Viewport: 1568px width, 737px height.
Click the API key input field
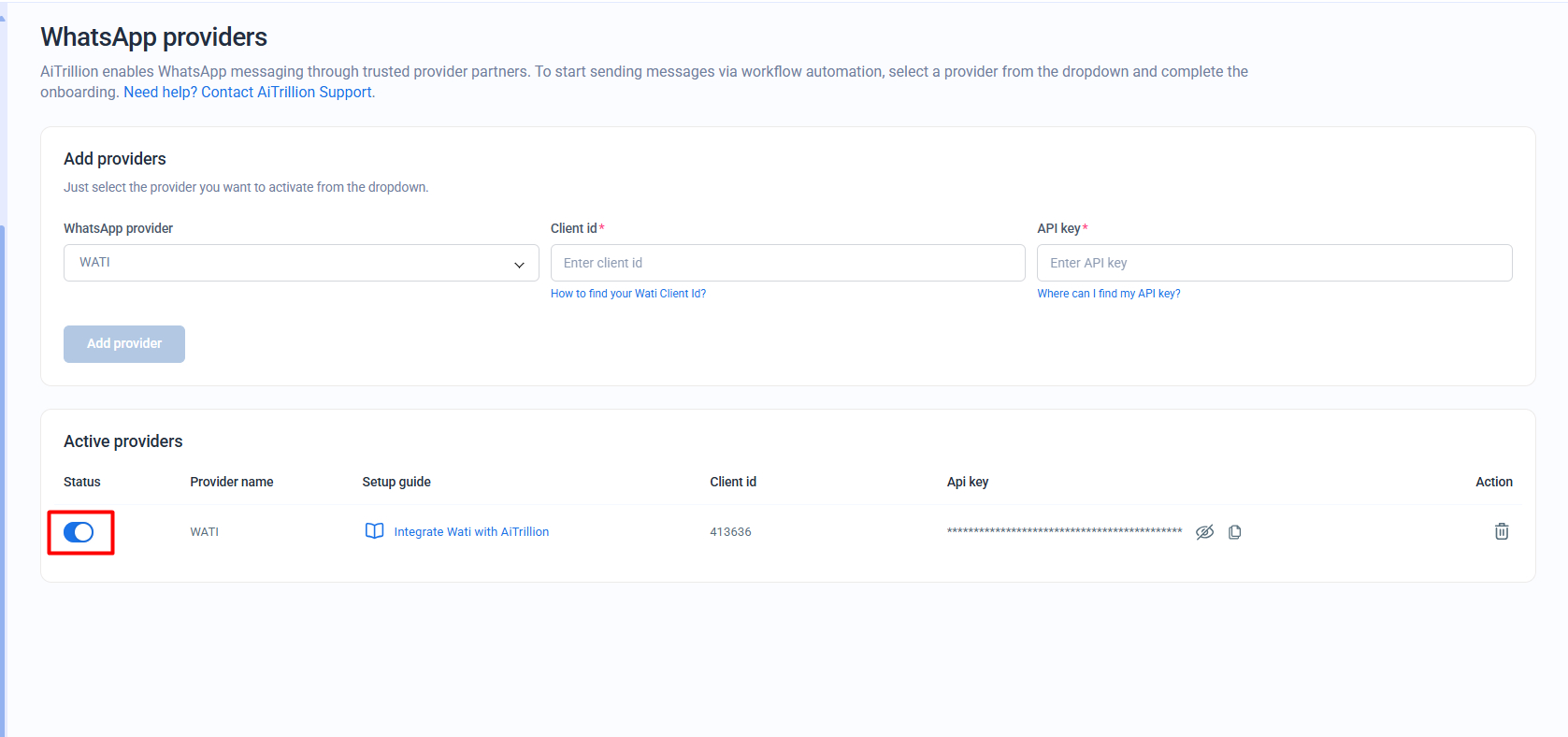click(1274, 263)
